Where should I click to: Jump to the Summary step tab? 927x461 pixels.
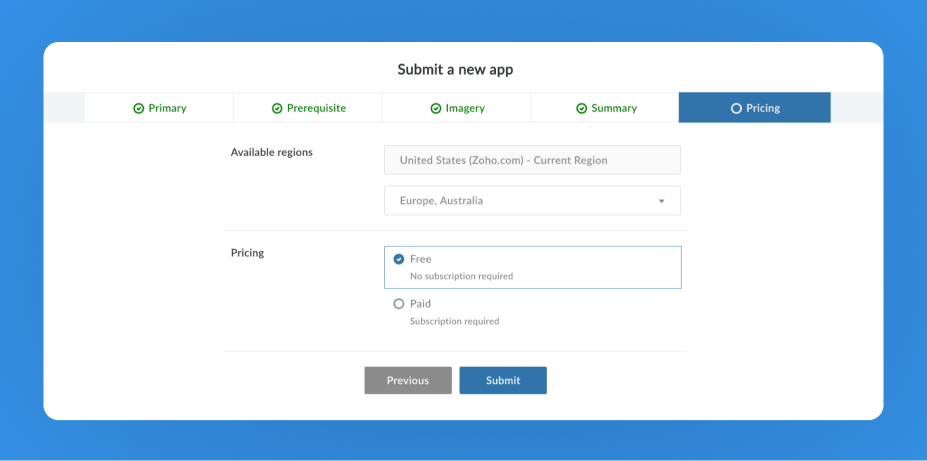pos(606,108)
